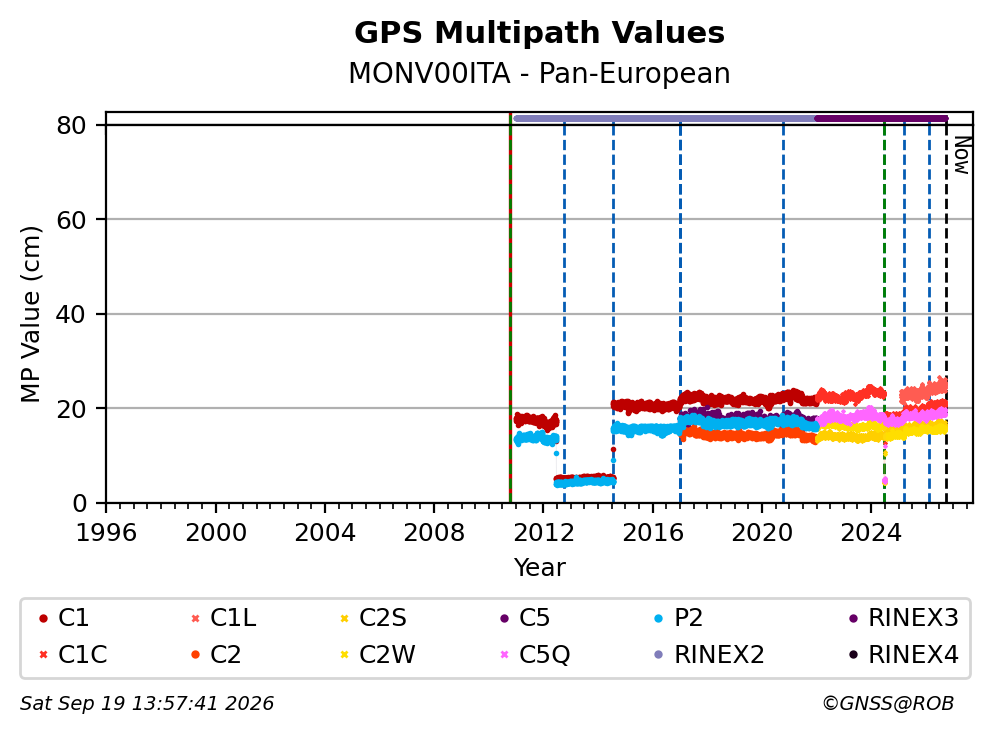
Task: Click the C2W legend marker
Action: pos(344,654)
